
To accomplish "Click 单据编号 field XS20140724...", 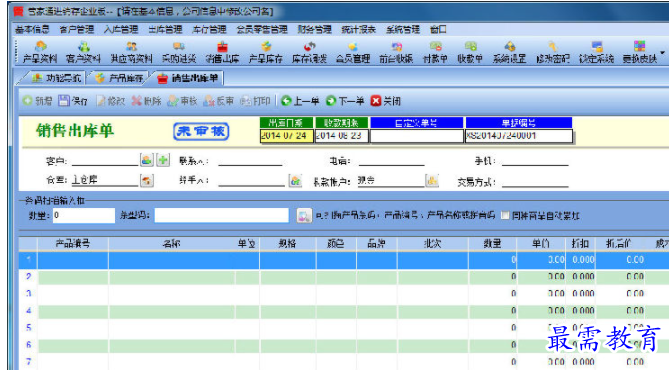I will 518,136.
